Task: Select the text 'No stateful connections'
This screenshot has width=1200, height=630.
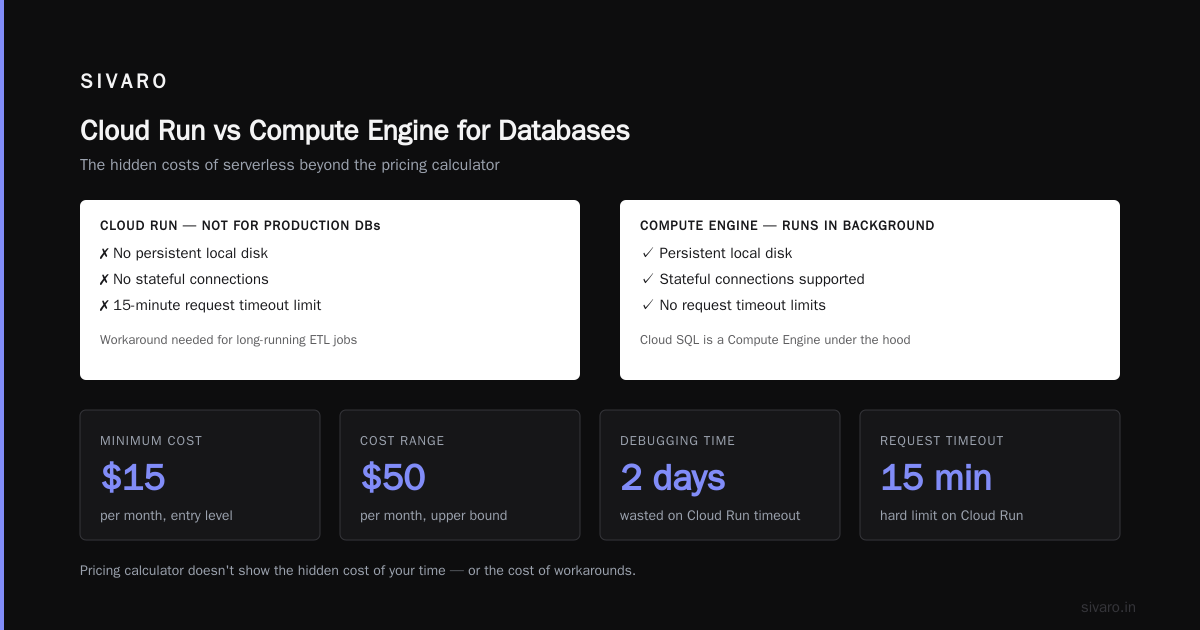Action: pos(191,280)
